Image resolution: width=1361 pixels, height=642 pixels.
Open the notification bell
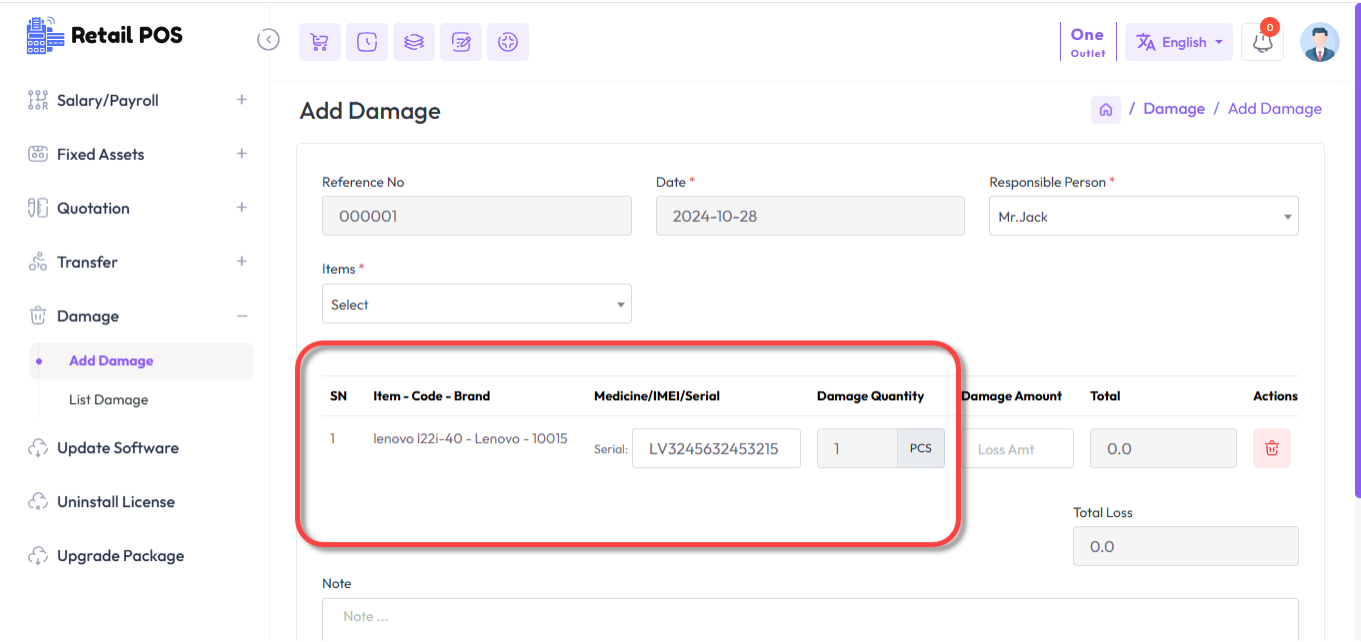[x=1262, y=43]
